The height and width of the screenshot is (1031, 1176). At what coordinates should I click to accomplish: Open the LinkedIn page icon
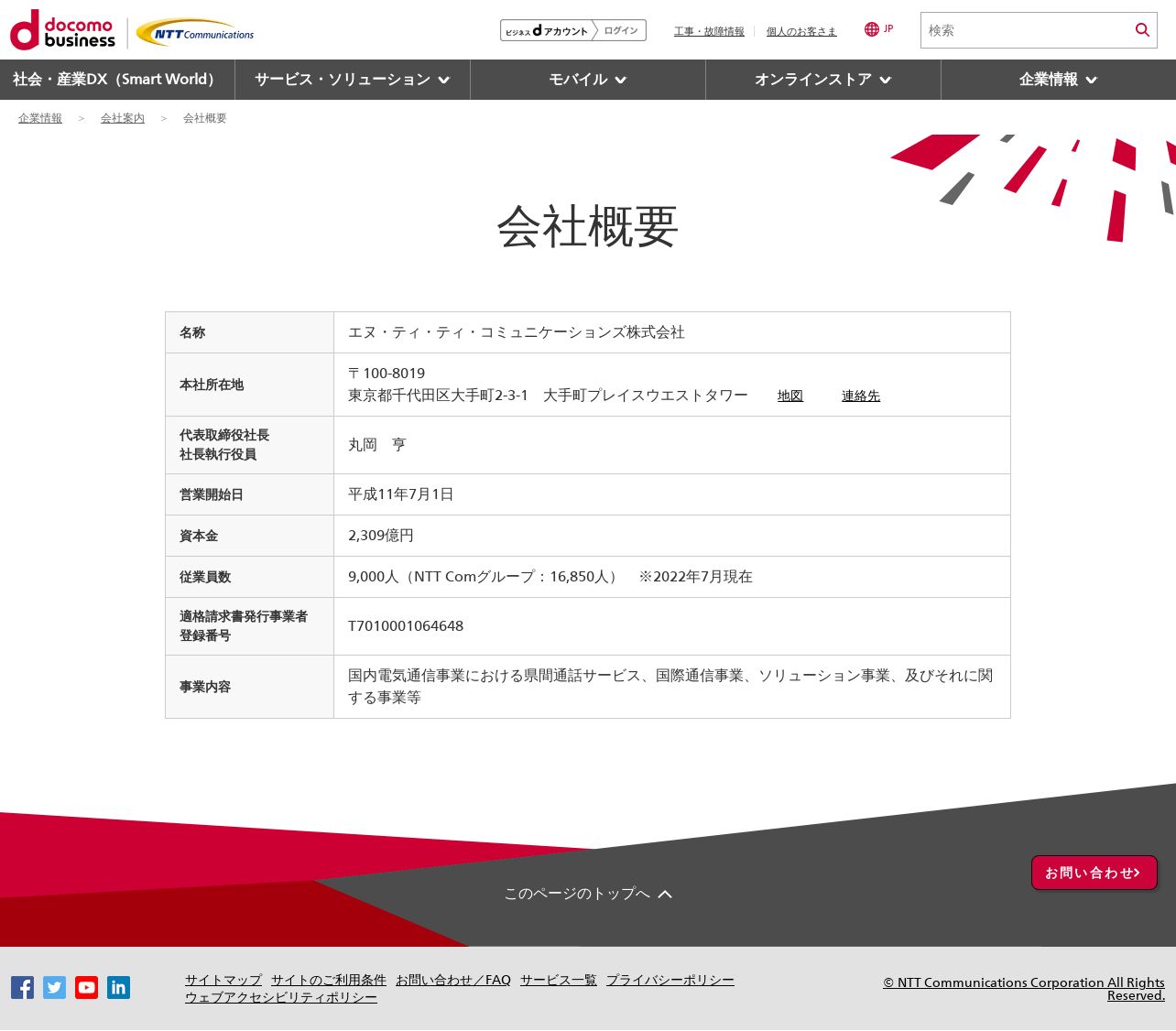pos(119,987)
